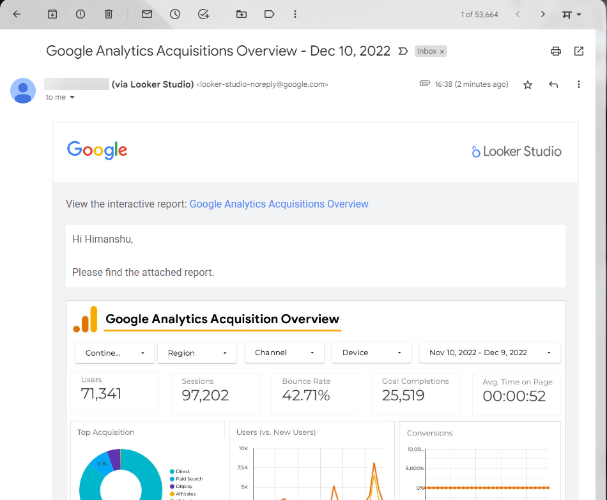Open email in new window
This screenshot has width=607, height=500.
pyautogui.click(x=579, y=51)
